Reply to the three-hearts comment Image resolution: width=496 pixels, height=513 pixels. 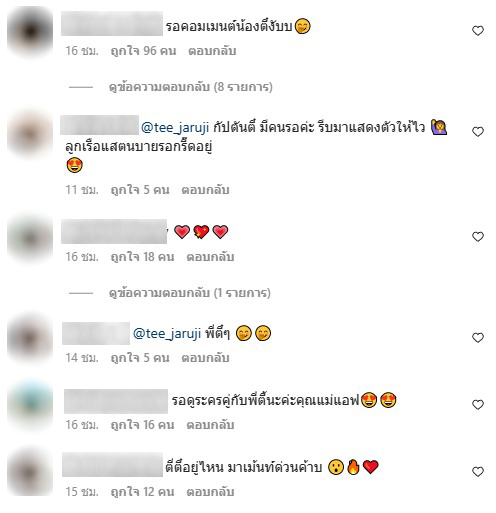point(210,257)
